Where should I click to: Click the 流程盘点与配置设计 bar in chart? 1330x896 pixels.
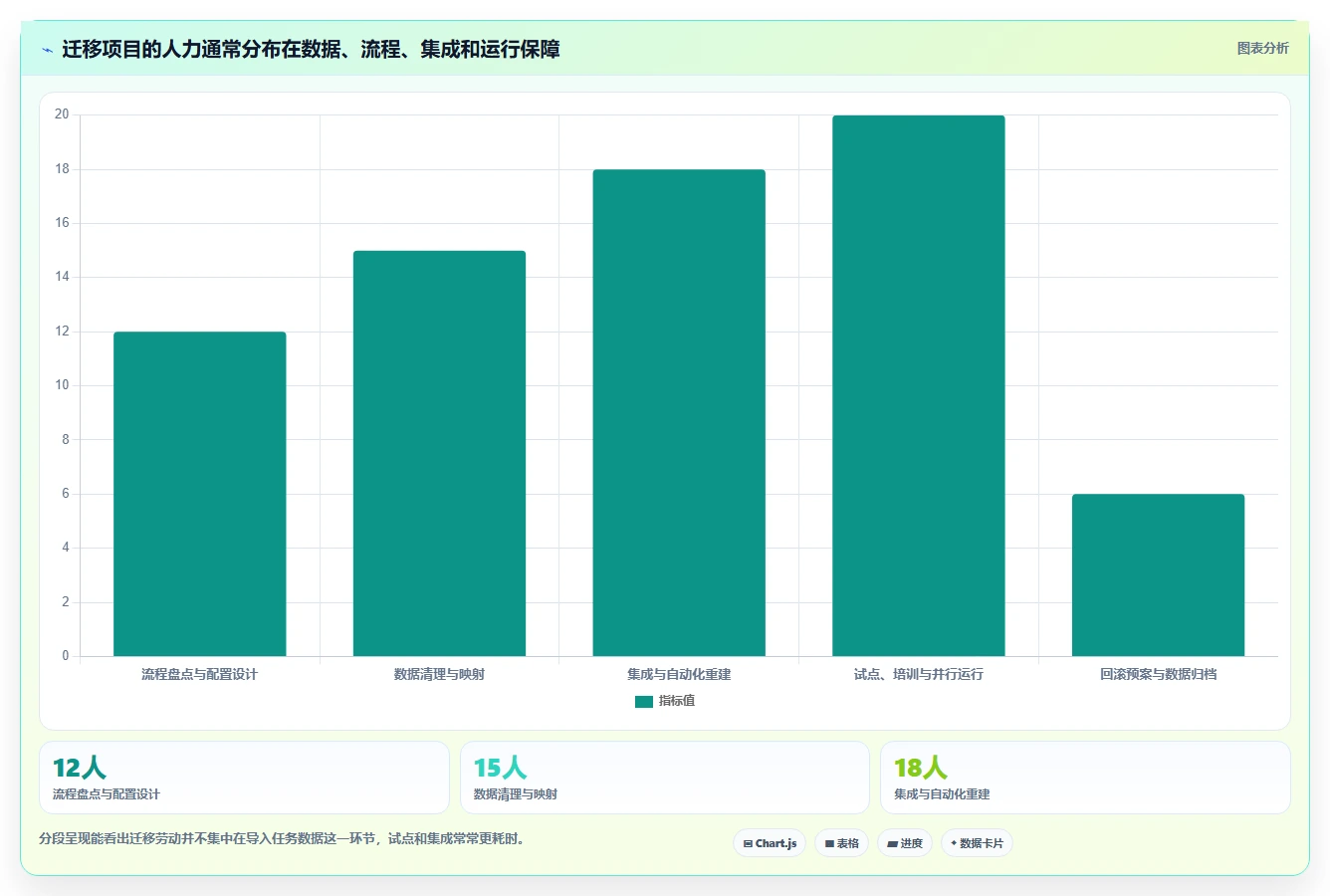pos(200,494)
